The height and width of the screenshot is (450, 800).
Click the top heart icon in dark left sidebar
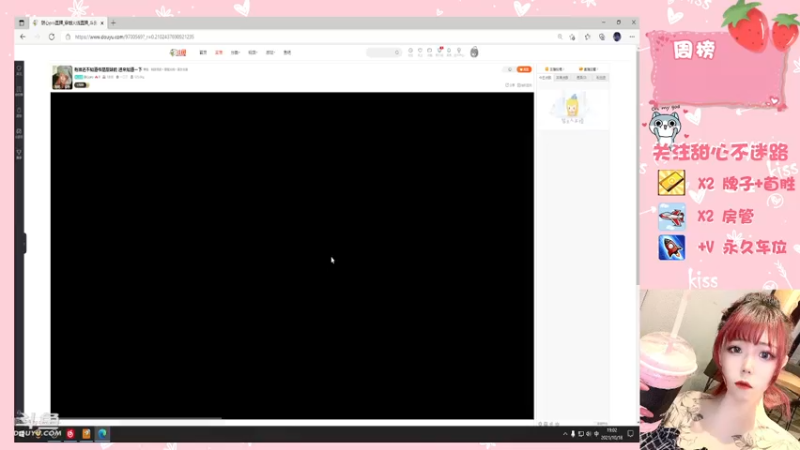pos(19,69)
